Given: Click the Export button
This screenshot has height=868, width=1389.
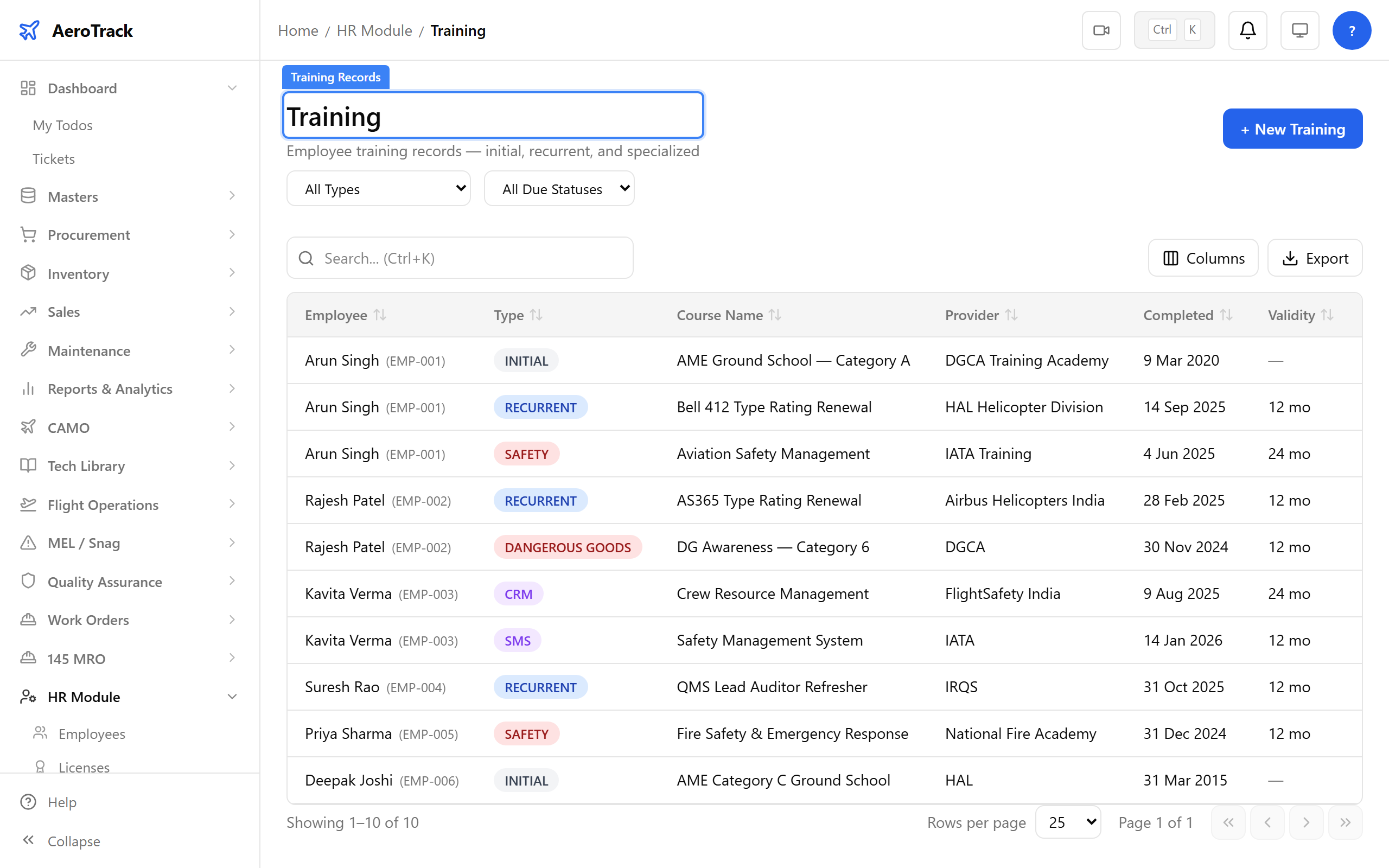Looking at the screenshot, I should (1315, 258).
